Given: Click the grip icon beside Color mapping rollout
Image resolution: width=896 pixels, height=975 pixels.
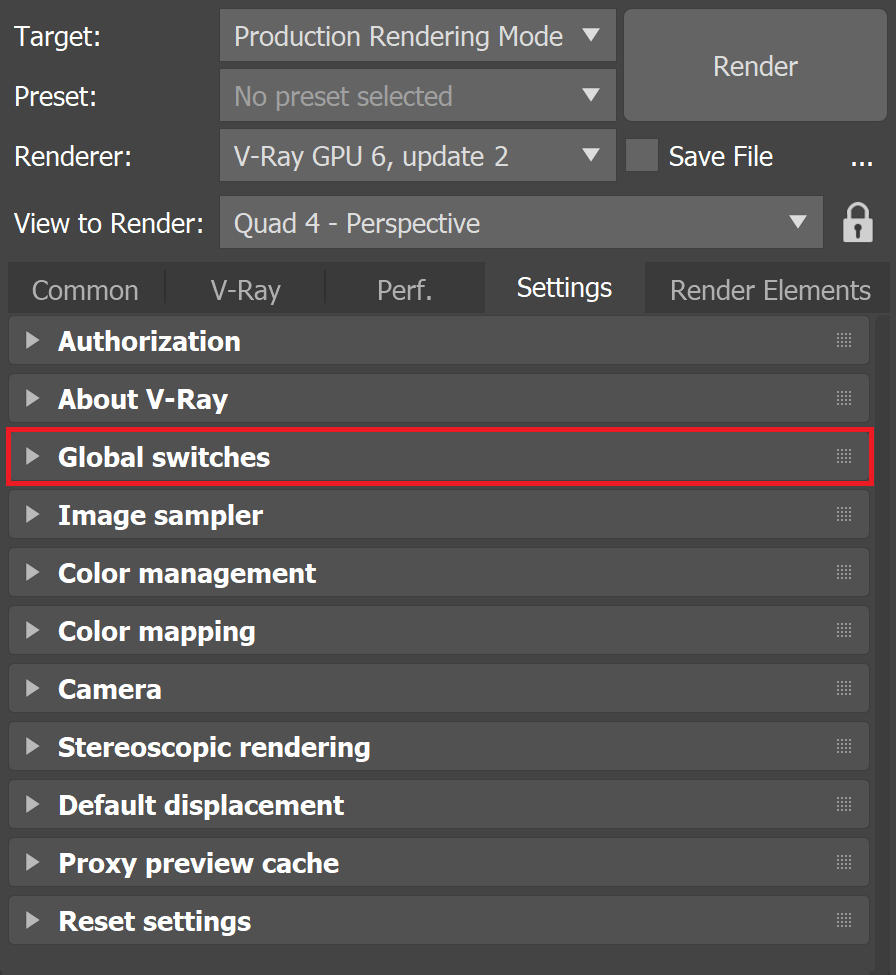Looking at the screenshot, I should (841, 630).
